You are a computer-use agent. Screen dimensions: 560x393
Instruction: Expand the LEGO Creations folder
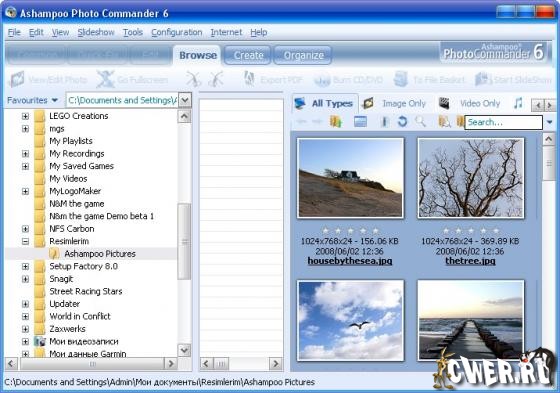point(25,116)
